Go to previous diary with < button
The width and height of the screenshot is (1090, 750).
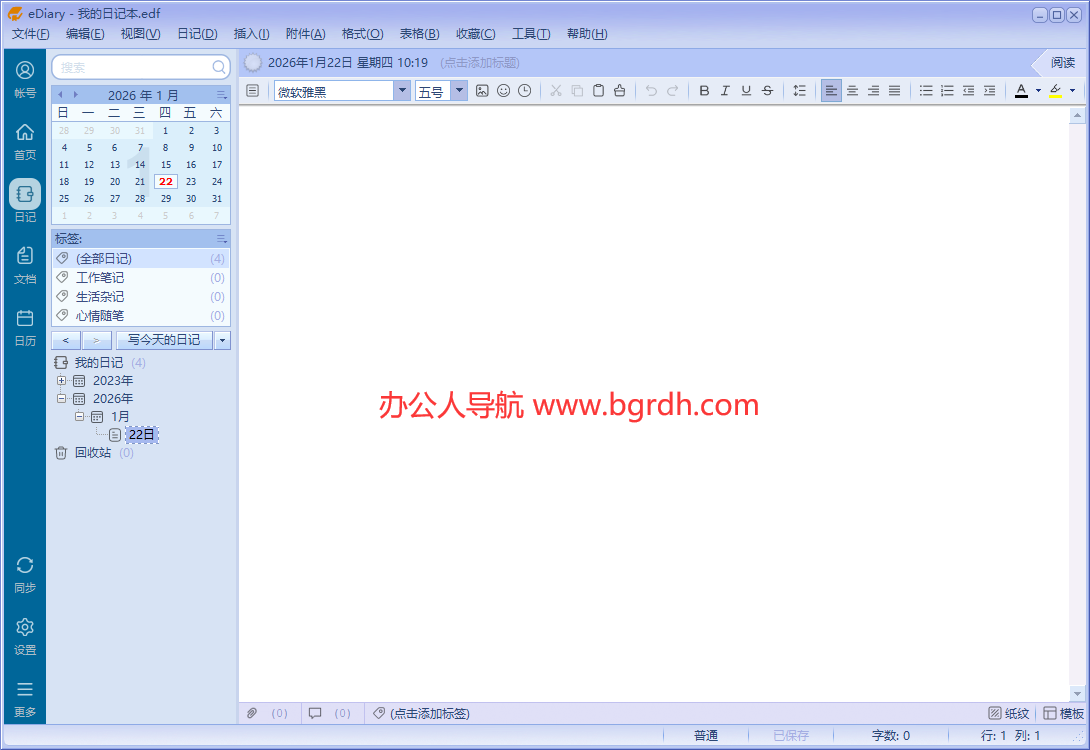66,340
